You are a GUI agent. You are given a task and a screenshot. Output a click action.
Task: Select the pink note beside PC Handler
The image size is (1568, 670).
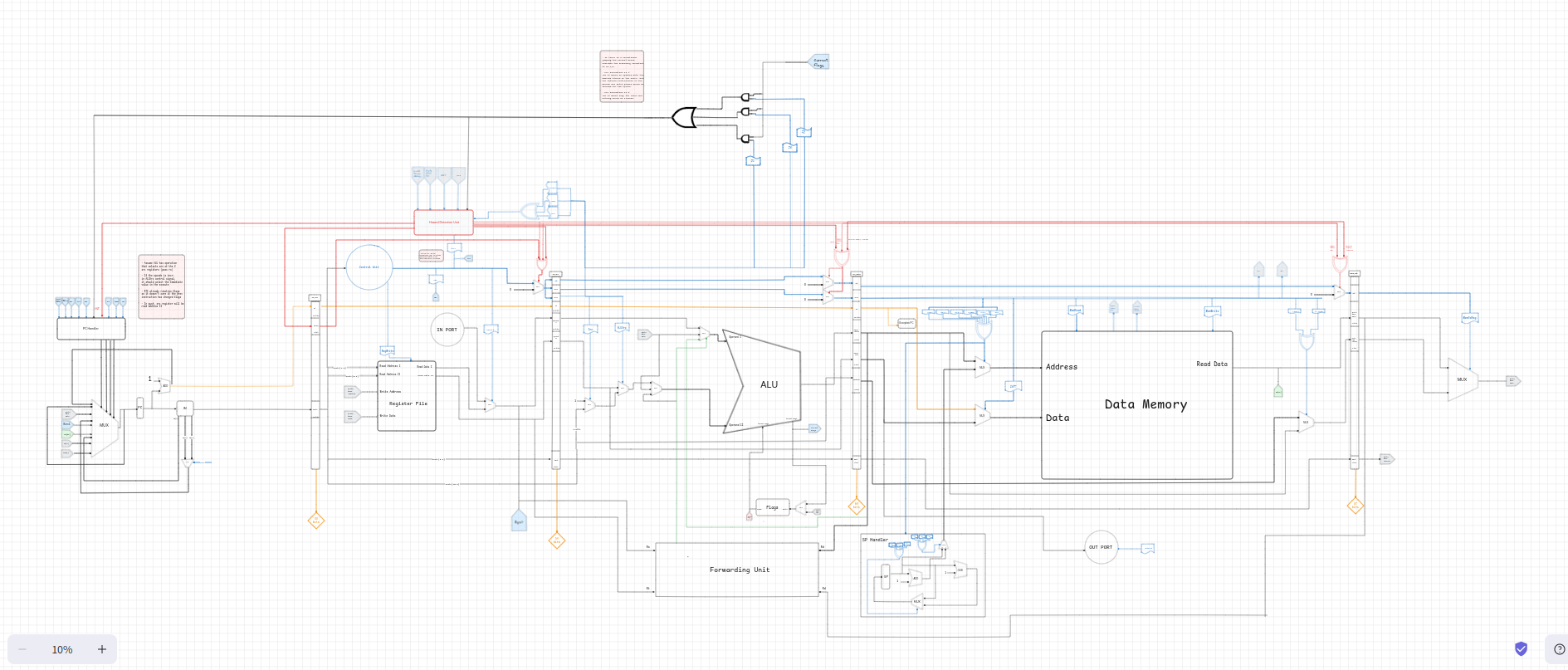pyautogui.click(x=162, y=286)
